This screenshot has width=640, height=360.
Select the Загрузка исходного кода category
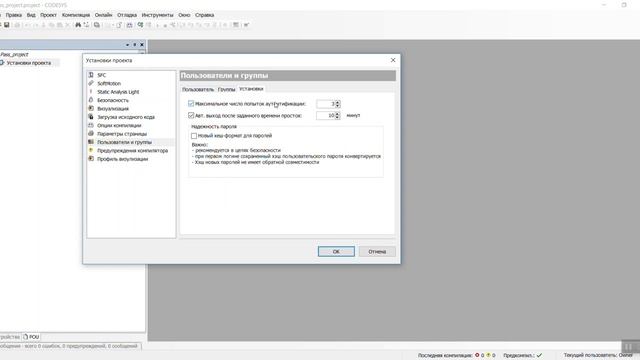(x=126, y=117)
